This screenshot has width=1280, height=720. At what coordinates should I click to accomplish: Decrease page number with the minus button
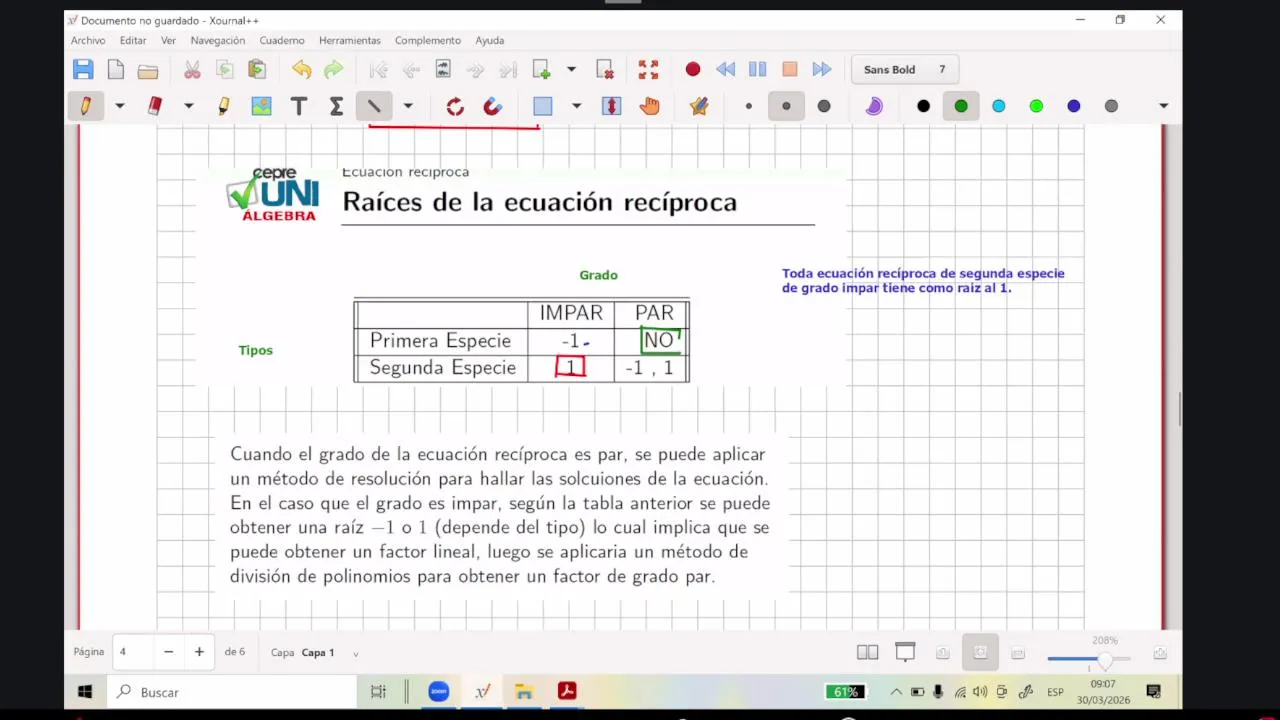(x=168, y=652)
